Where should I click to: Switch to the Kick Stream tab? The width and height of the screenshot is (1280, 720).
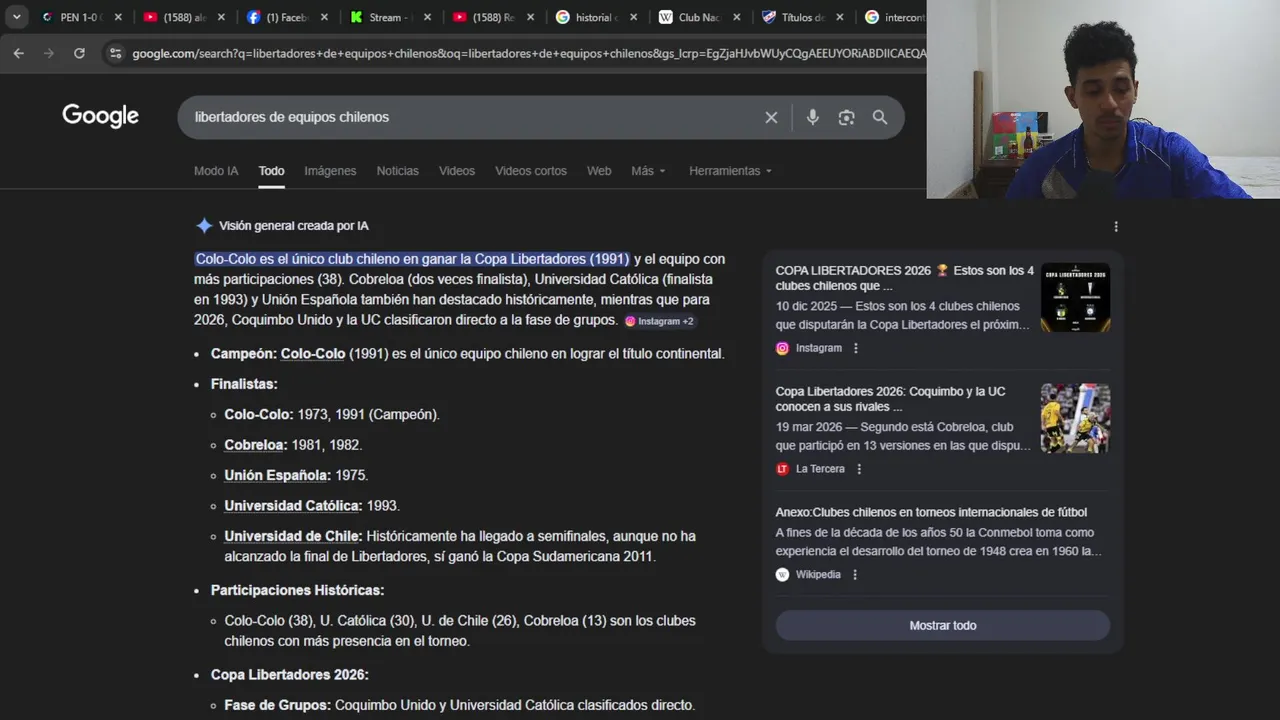[x=389, y=17]
